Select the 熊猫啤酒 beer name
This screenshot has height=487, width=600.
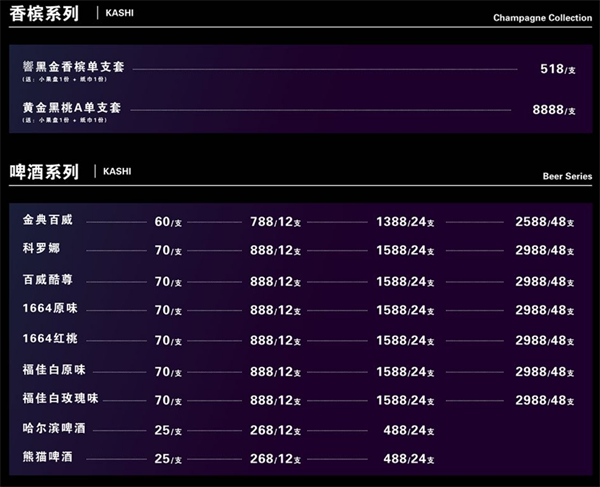(47, 457)
